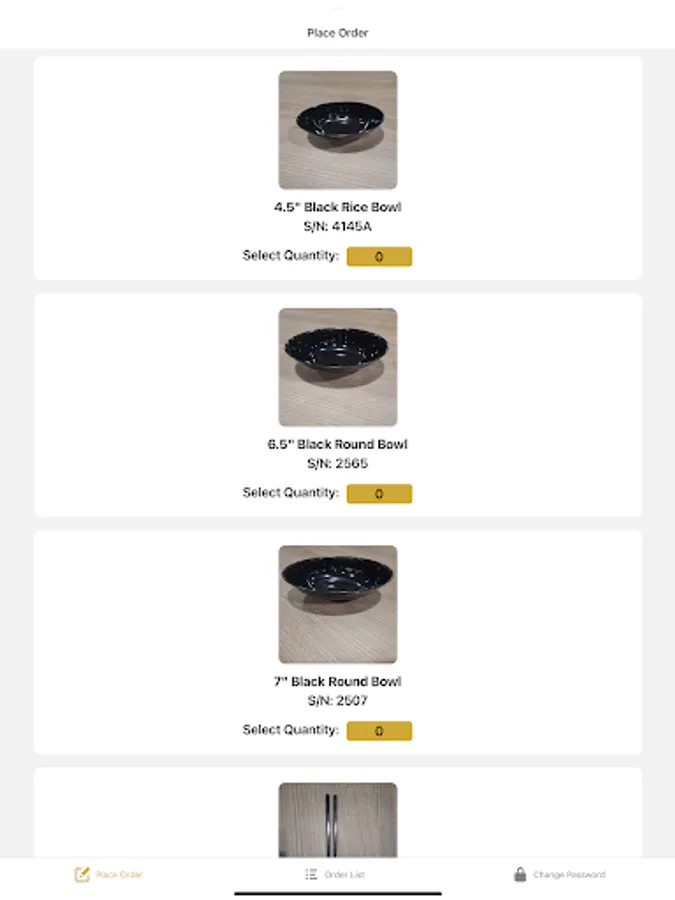Tap the Change Password lock icon
Screen dimensions: 675x900
coord(520,874)
